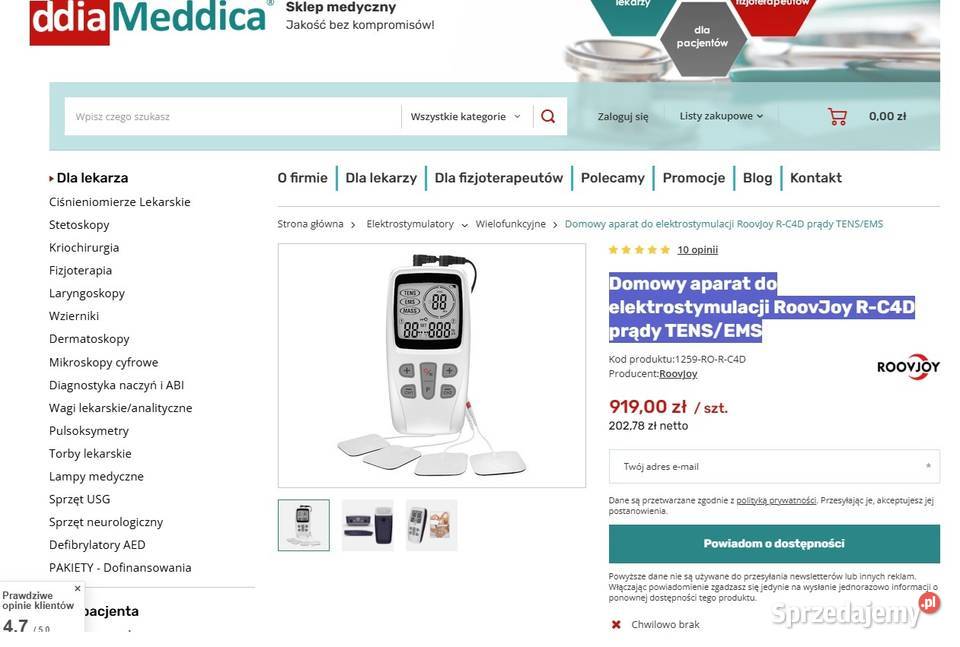Click the Zaloguj się link
This screenshot has height=647, width=960.
click(623, 116)
